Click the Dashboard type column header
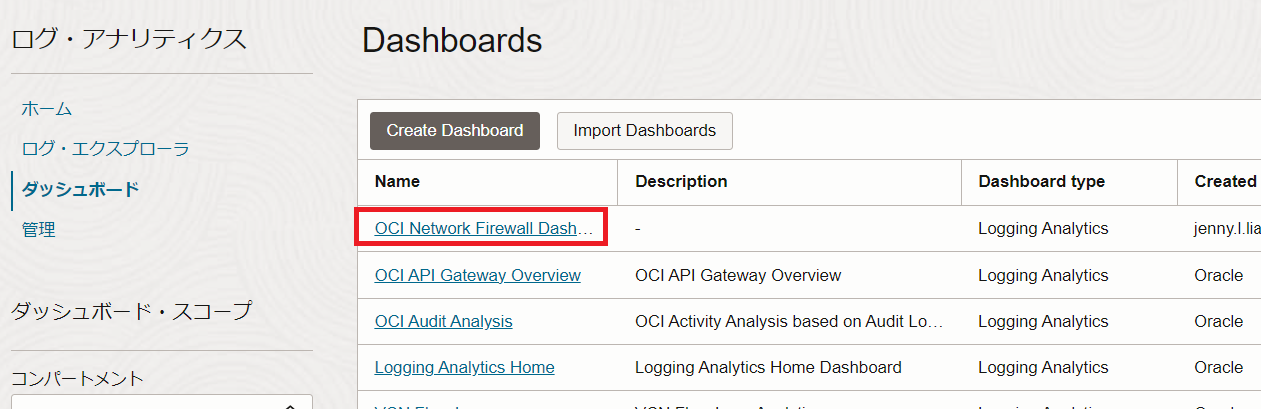 tap(1041, 181)
